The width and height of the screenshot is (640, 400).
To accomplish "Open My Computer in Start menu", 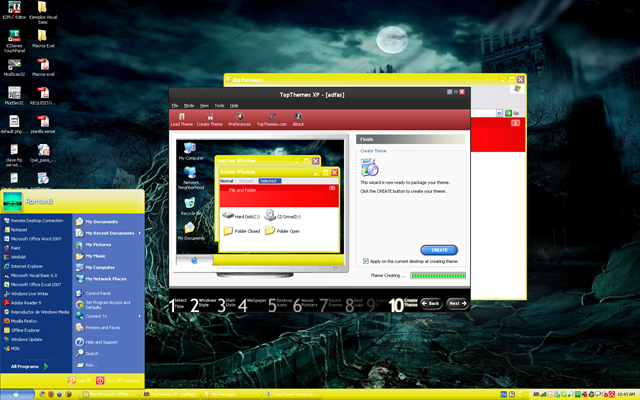I will tap(95, 267).
